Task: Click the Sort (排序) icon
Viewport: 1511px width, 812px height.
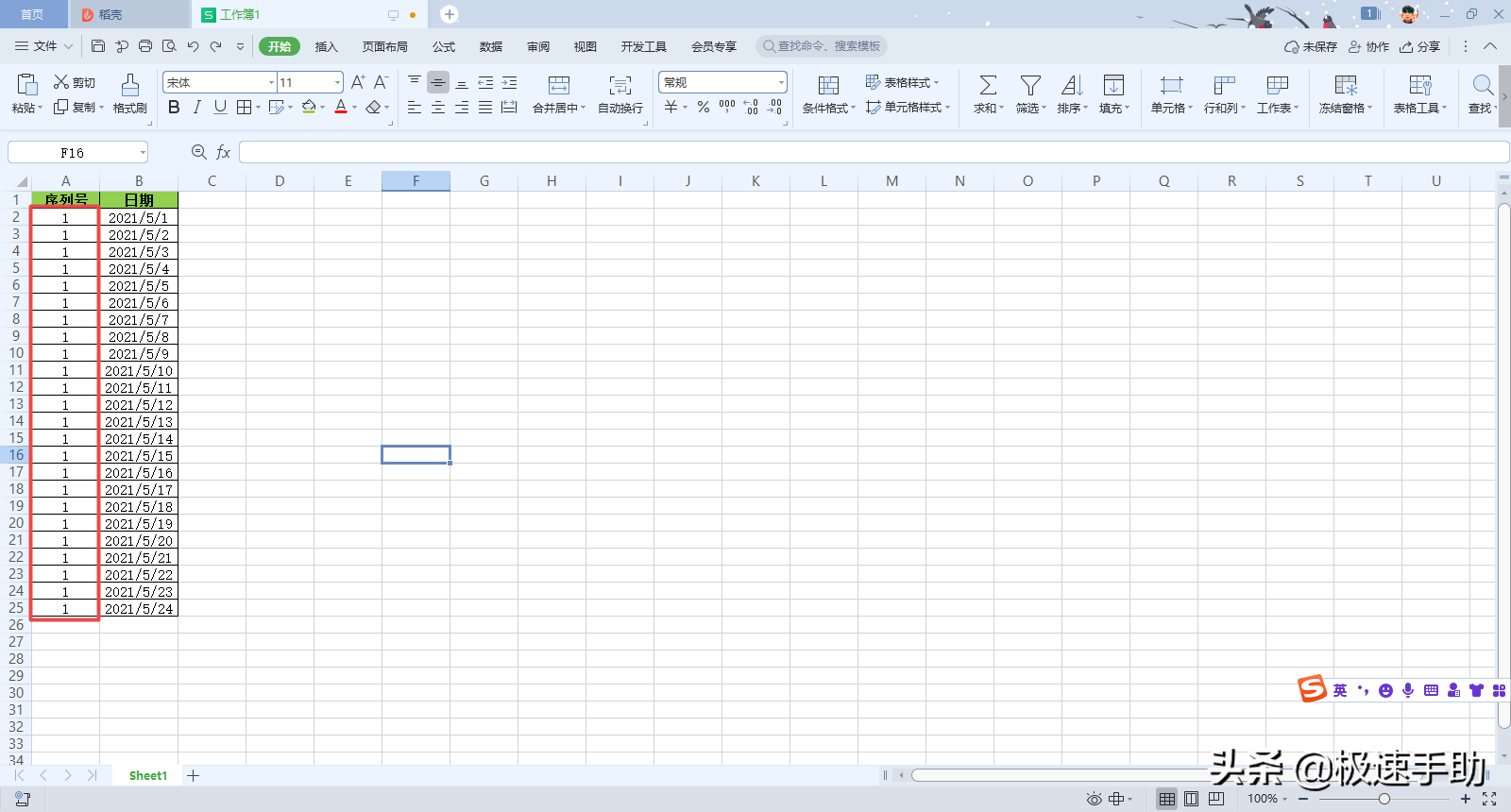Action: 1071,86
